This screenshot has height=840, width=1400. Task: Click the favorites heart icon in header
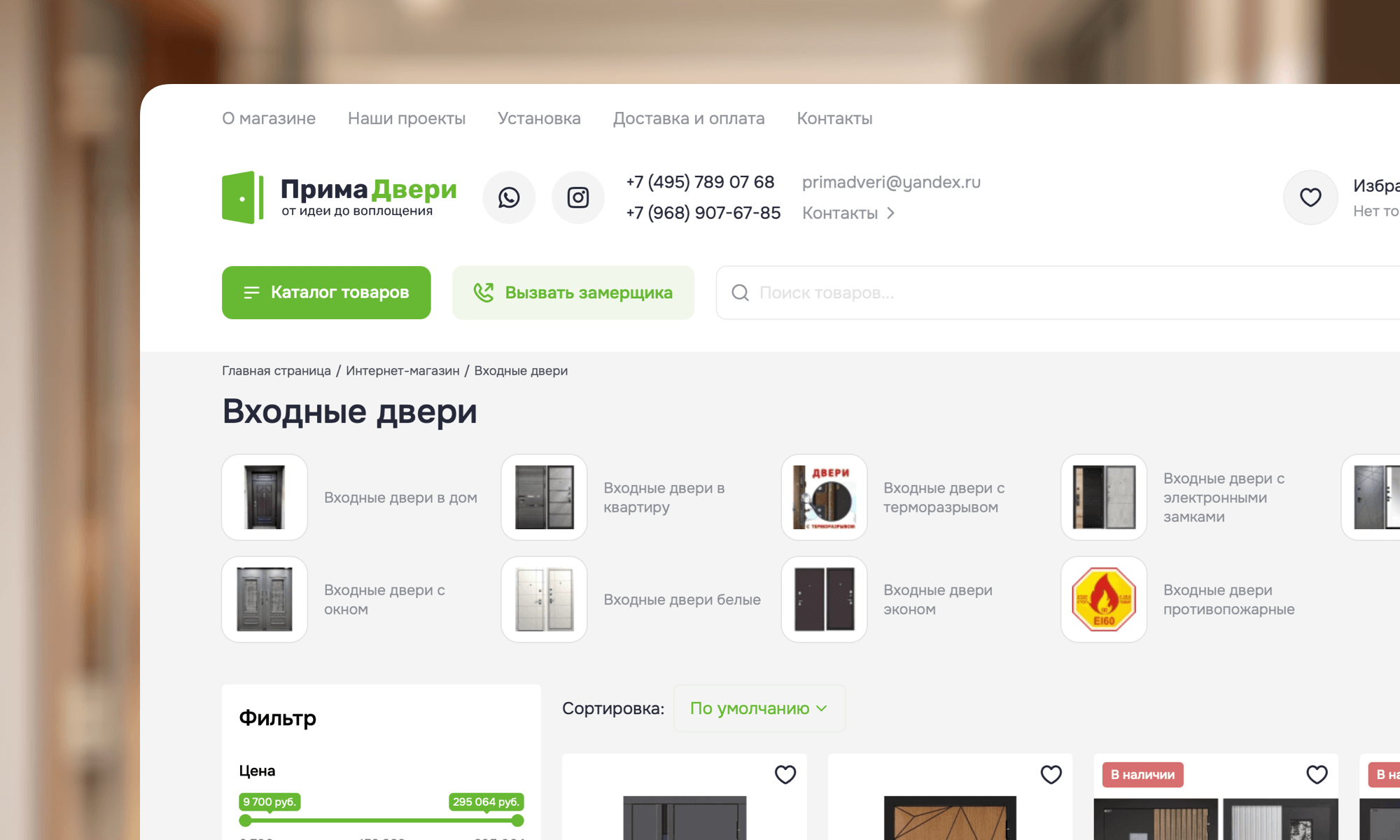(1310, 197)
